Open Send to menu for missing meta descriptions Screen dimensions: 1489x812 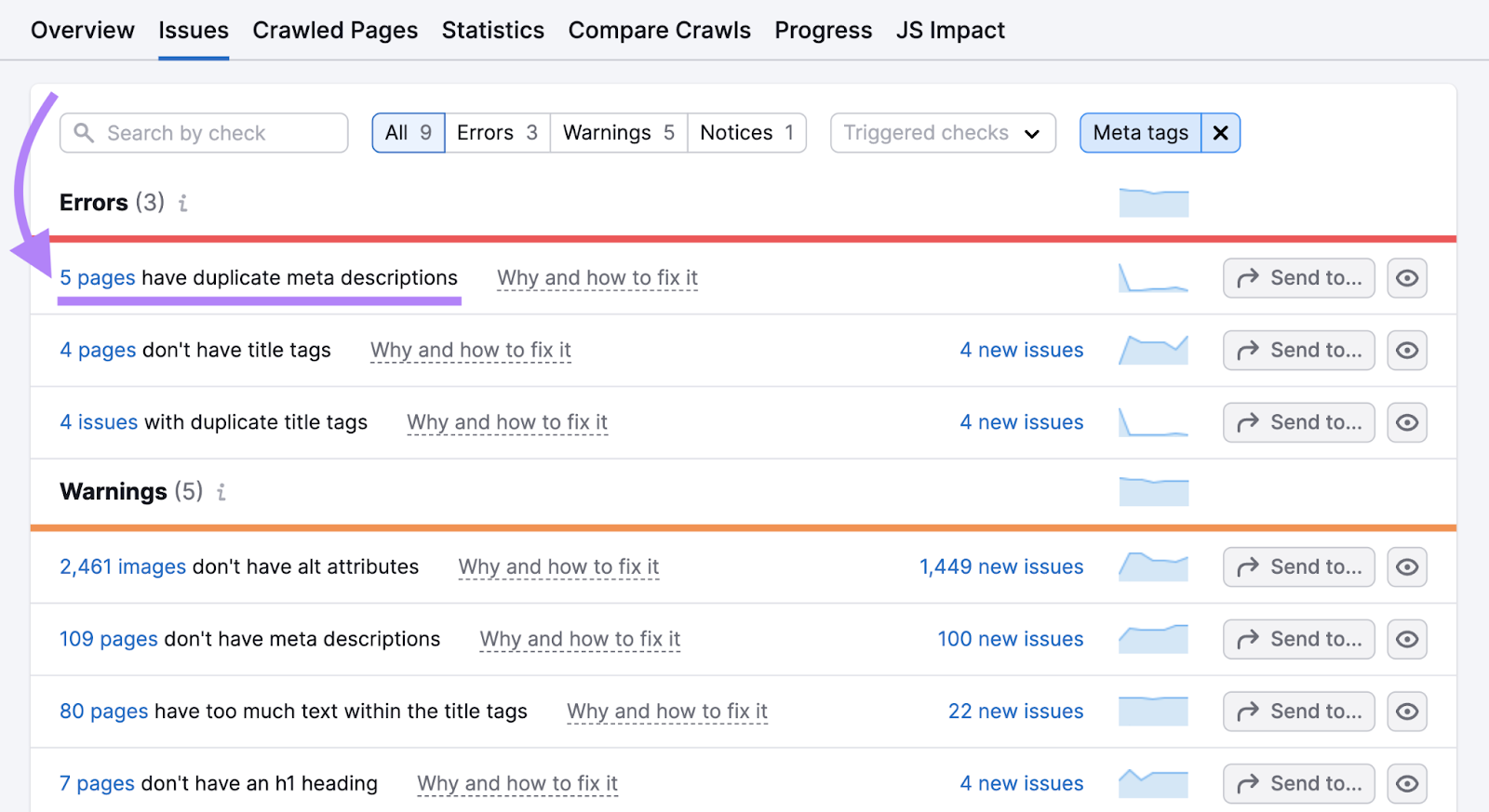pyautogui.click(x=1298, y=640)
